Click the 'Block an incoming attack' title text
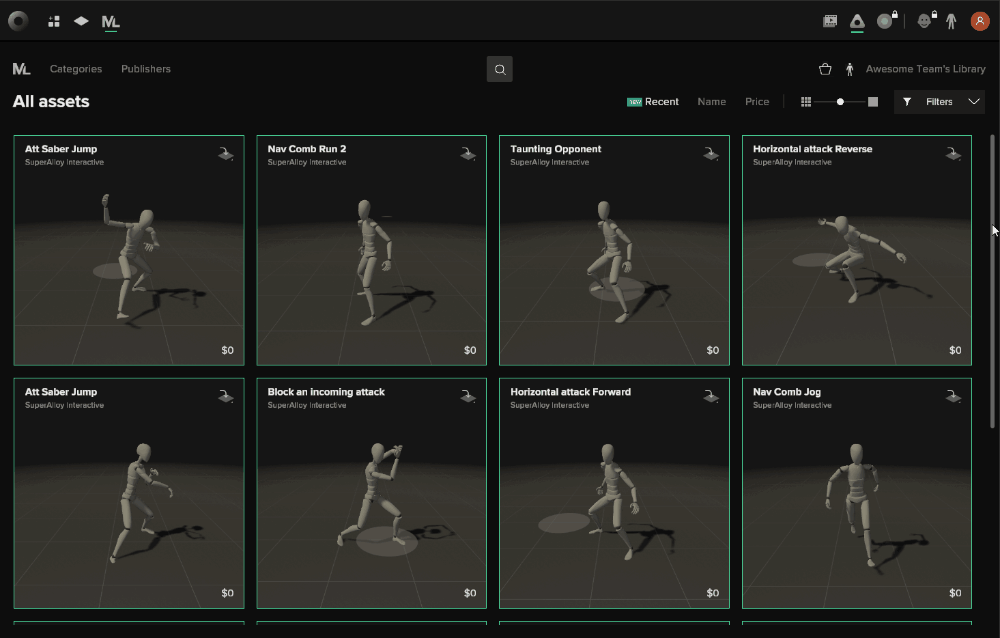The image size is (1000, 638). coord(326,392)
